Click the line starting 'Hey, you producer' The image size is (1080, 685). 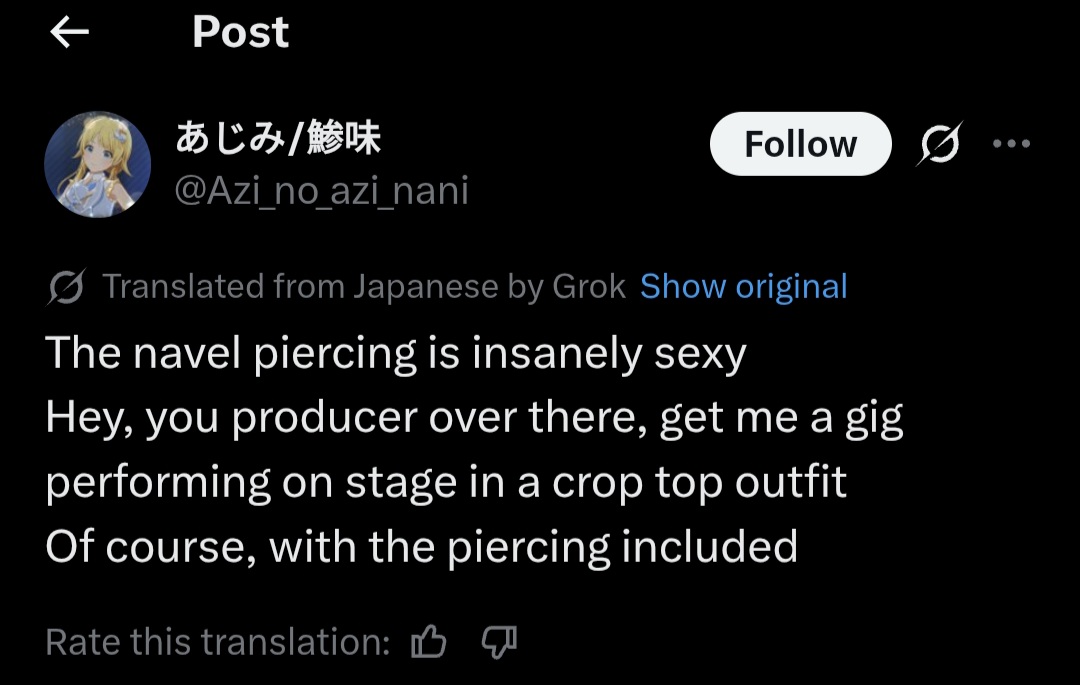pyautogui.click(x=474, y=418)
